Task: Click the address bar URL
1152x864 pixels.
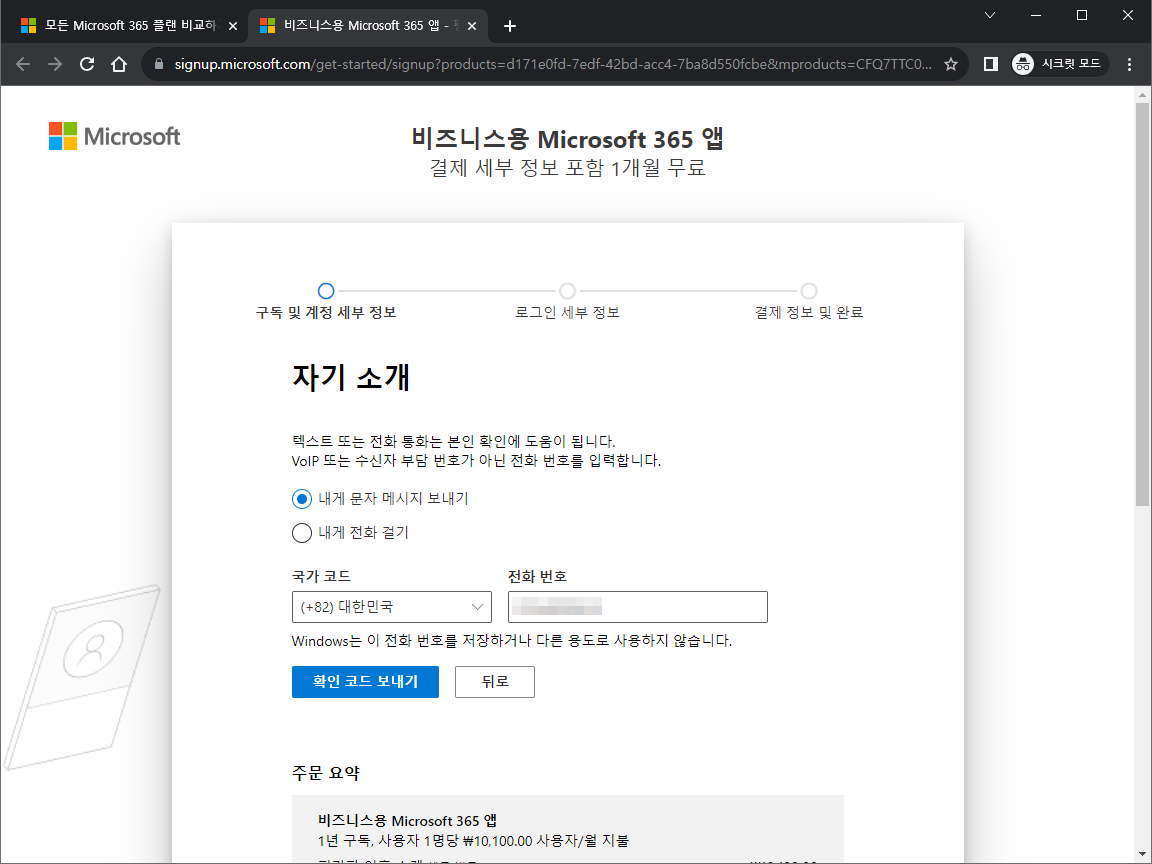Action: 552,65
